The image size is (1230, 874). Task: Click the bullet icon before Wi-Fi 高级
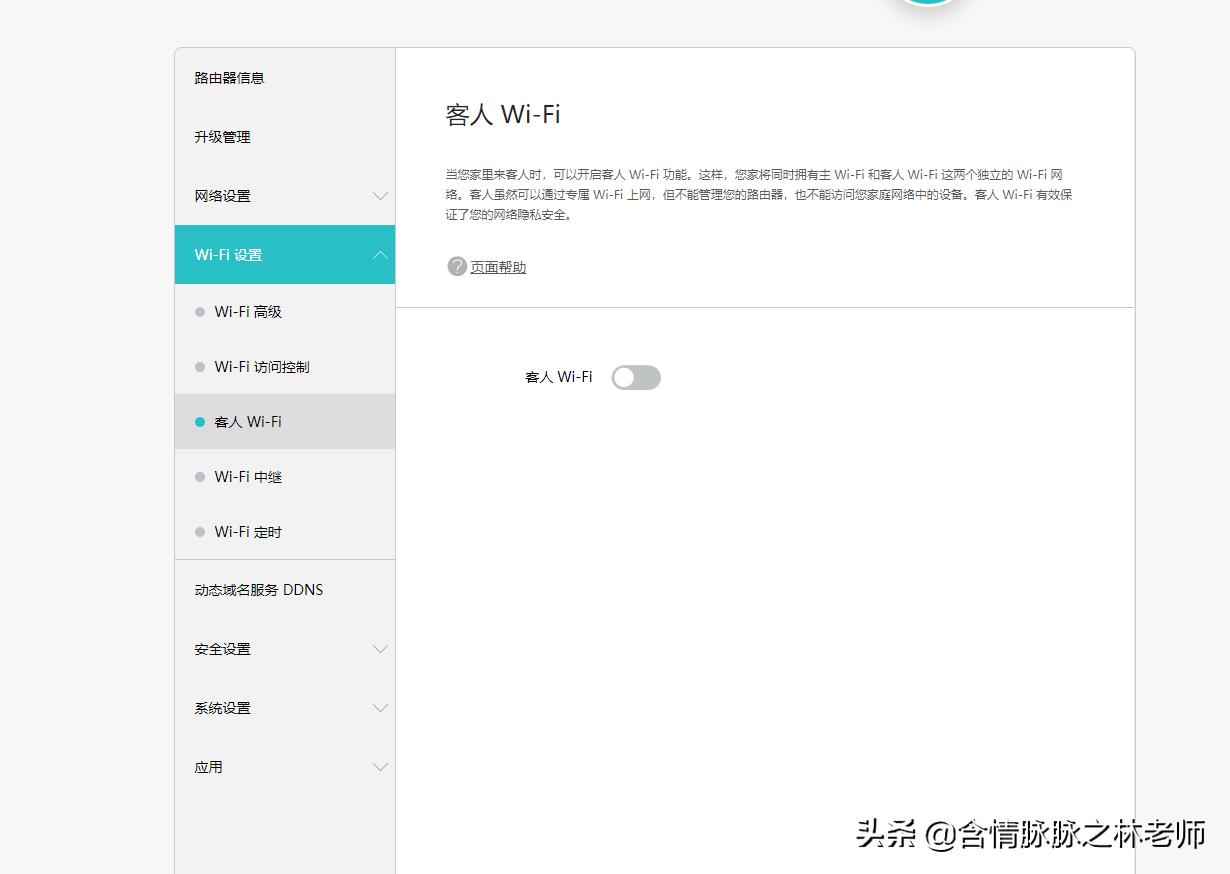point(199,312)
